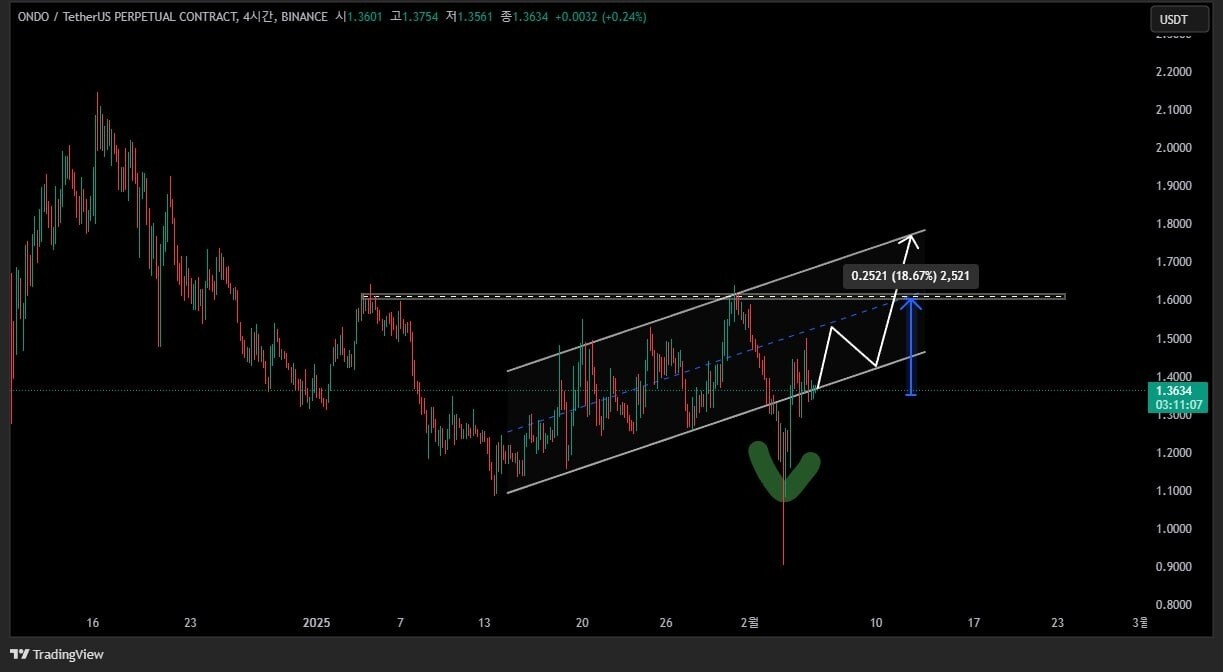The image size is (1223, 672).
Task: Click the 2025 label on time axis
Action: click(316, 623)
